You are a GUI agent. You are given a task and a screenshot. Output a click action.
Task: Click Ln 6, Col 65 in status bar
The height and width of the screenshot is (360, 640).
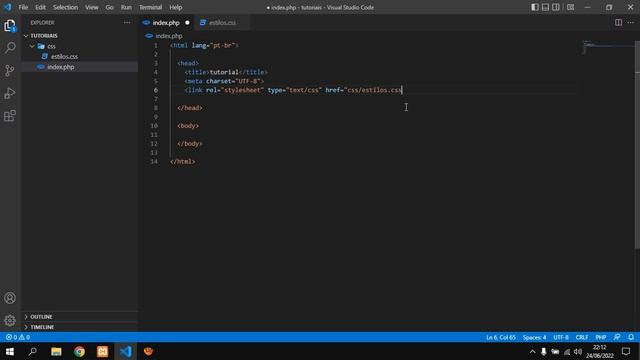click(x=501, y=337)
